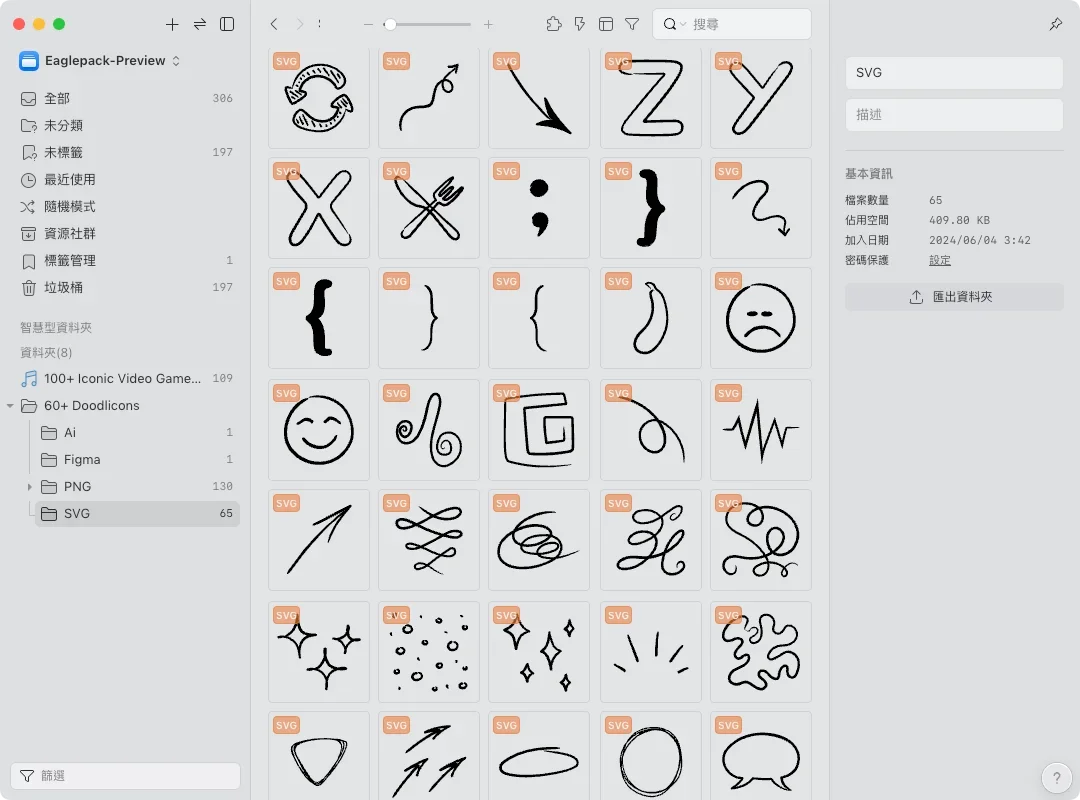Select the scribbled circle doodle thumbnail

point(651,757)
